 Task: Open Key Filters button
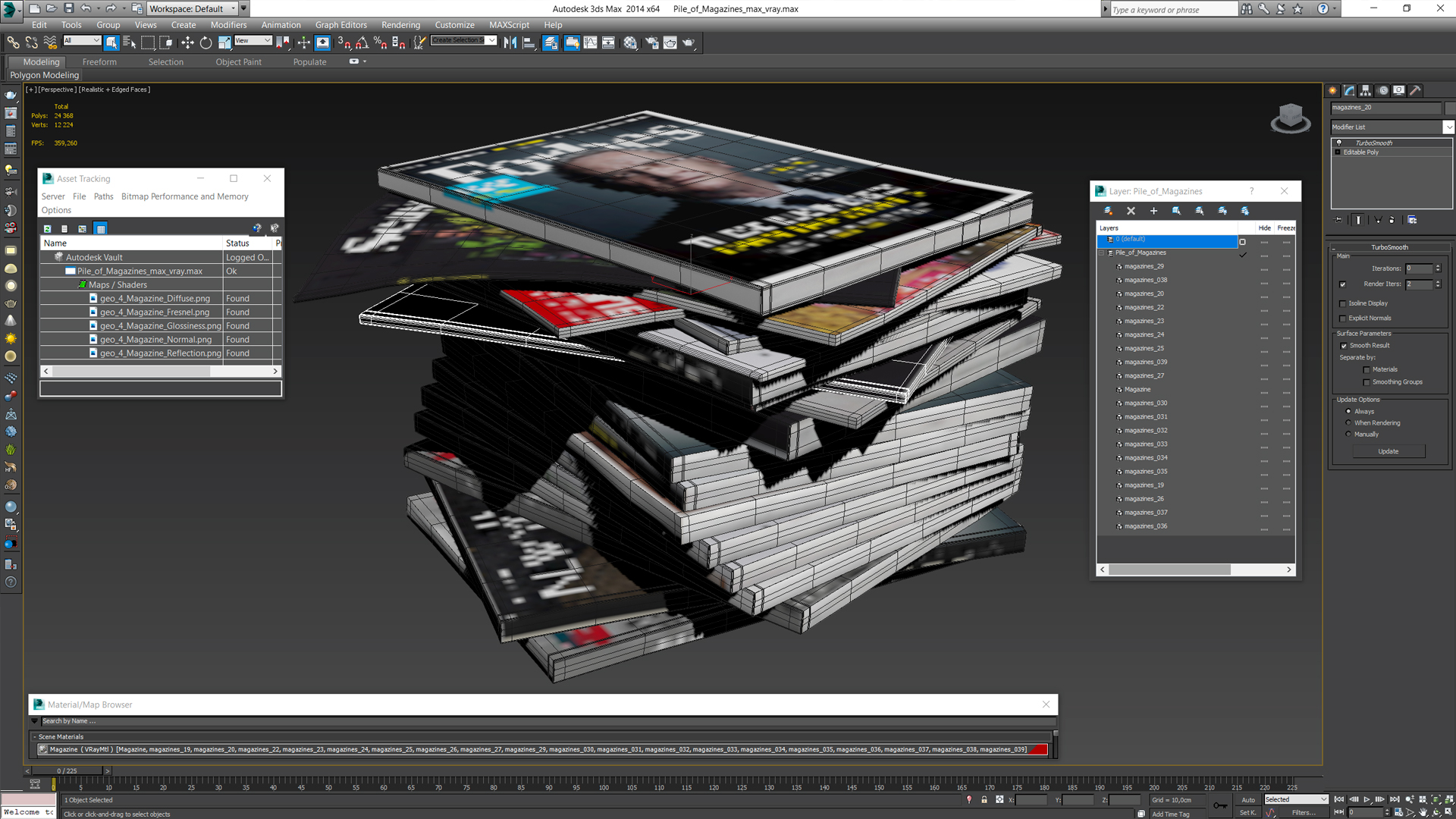click(x=1304, y=812)
